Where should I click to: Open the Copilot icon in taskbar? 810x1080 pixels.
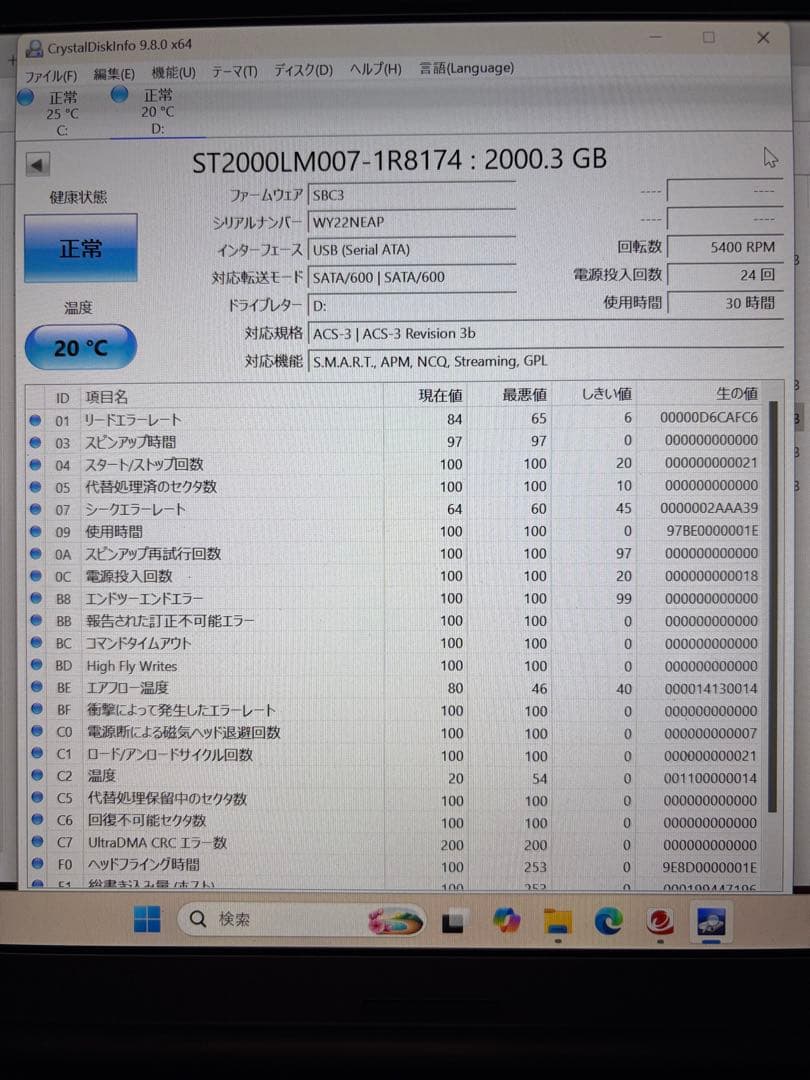coord(506,920)
